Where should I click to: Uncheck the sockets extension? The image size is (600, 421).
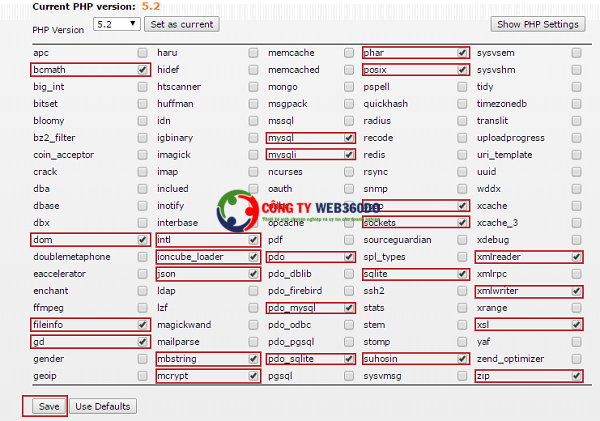pyautogui.click(x=462, y=223)
